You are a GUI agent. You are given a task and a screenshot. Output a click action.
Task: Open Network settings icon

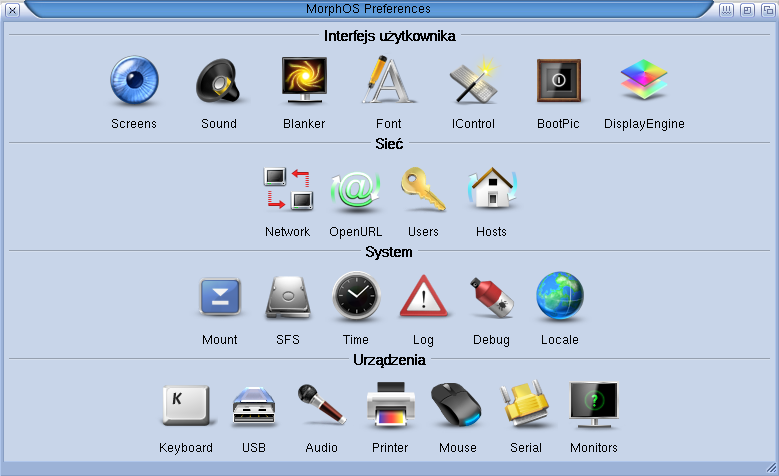pos(288,189)
